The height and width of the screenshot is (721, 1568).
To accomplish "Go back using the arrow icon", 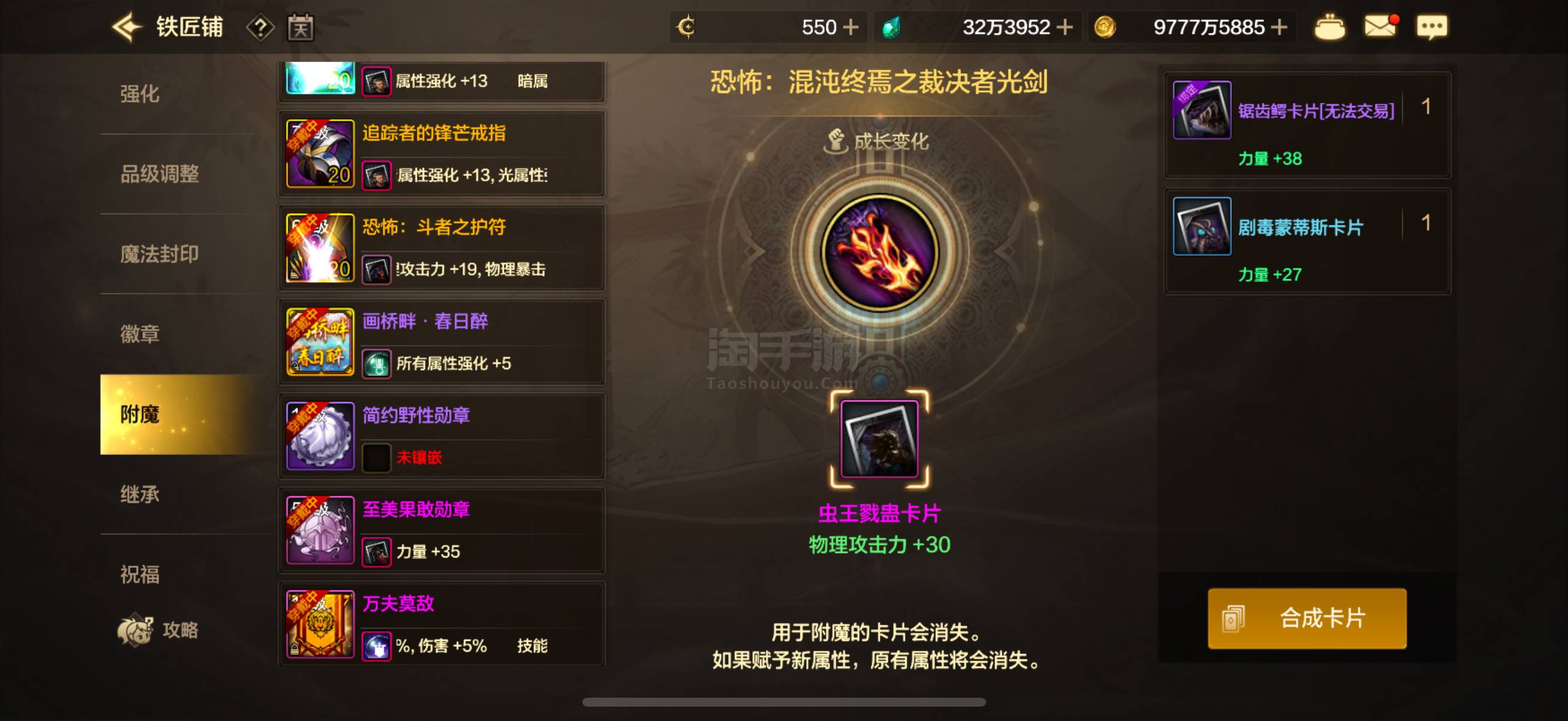I will coord(127,28).
